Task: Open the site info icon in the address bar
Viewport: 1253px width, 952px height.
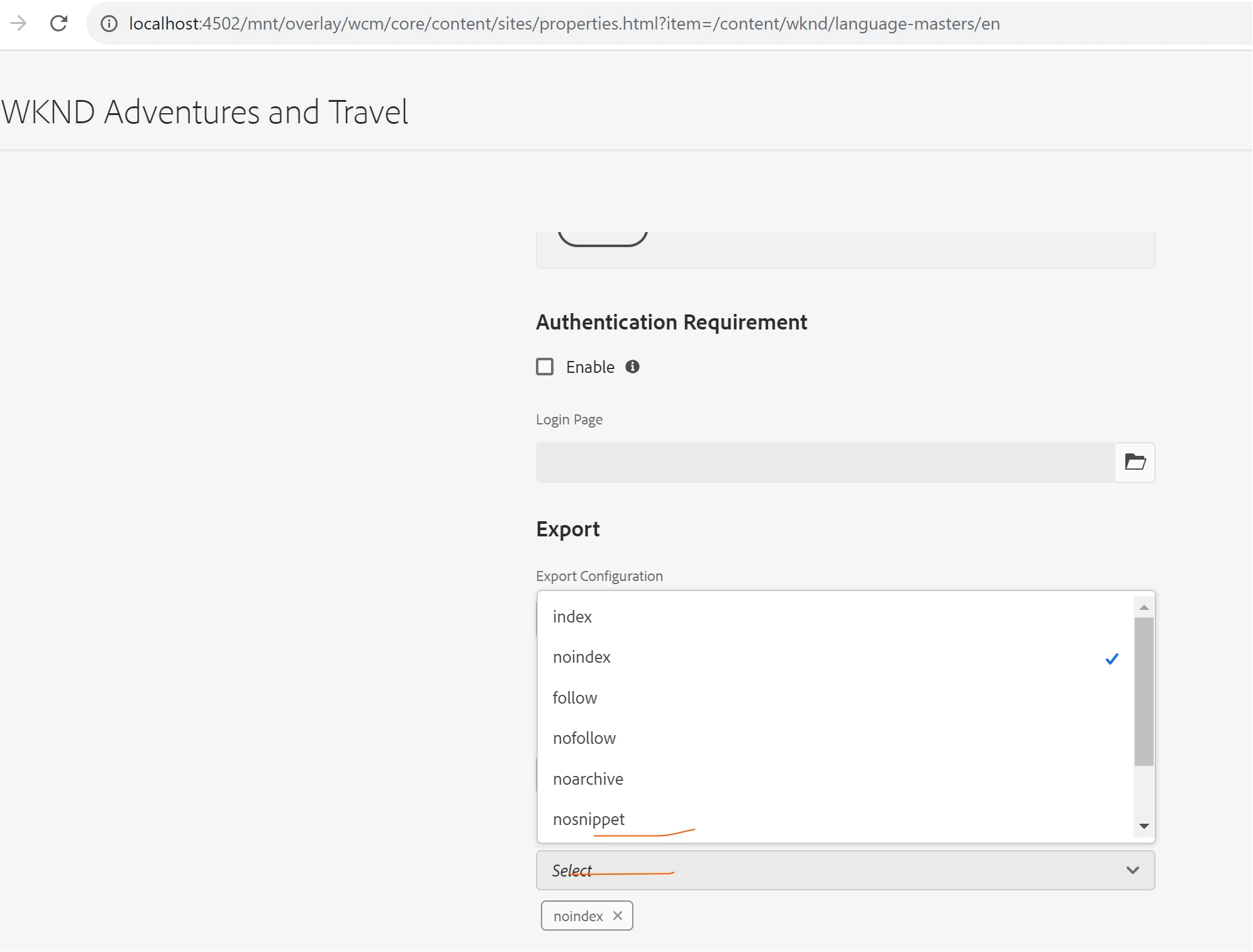Action: pos(109,24)
